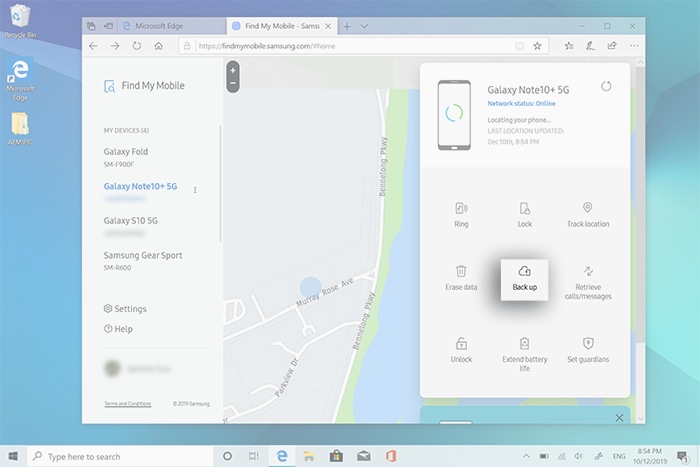The width and height of the screenshot is (700, 467).
Task: Open a new browser tab
Action: click(347, 26)
